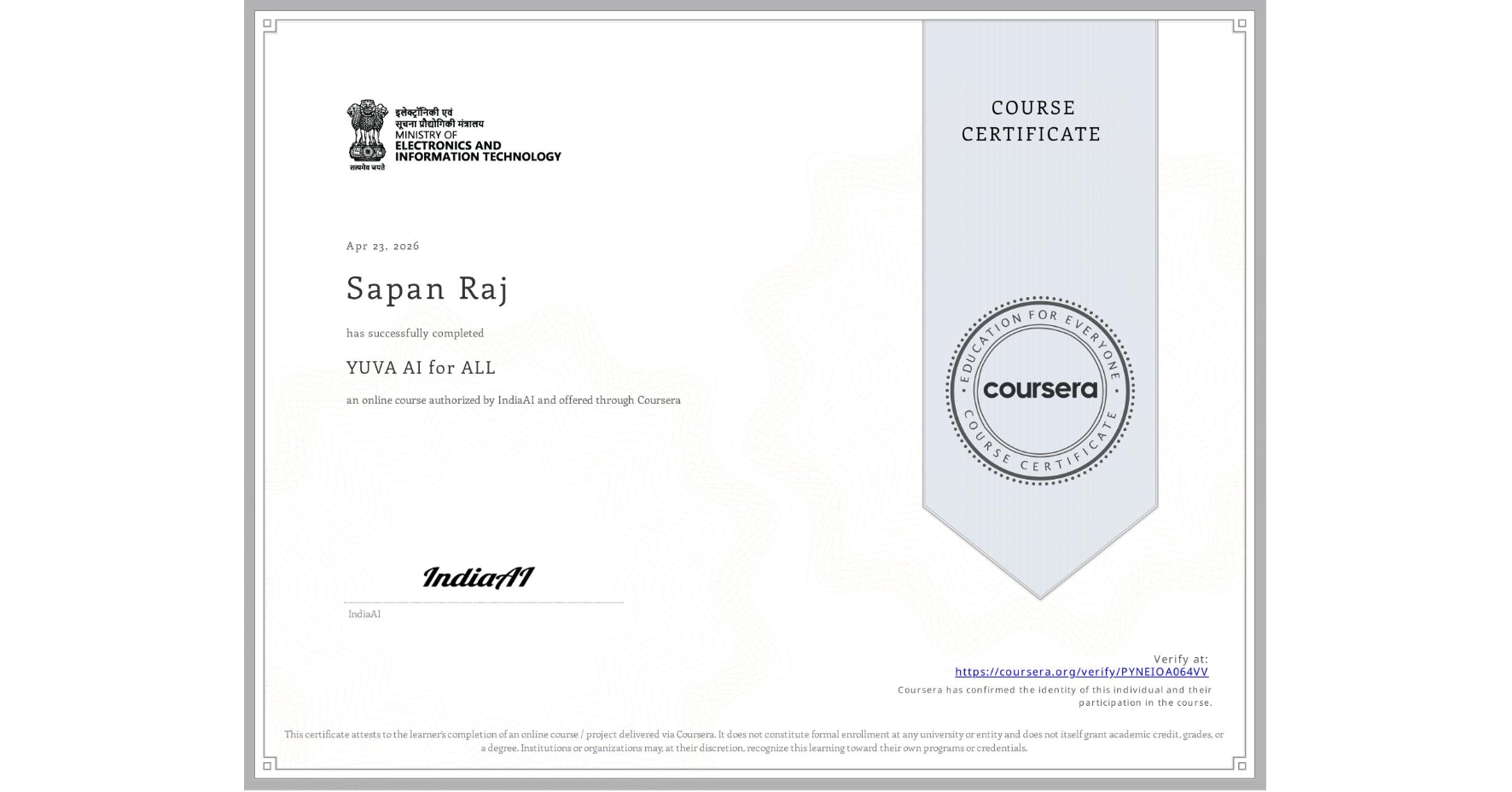The image size is (1512, 792).
Task: Click the IndiaAI cursive signature
Action: click(x=478, y=578)
